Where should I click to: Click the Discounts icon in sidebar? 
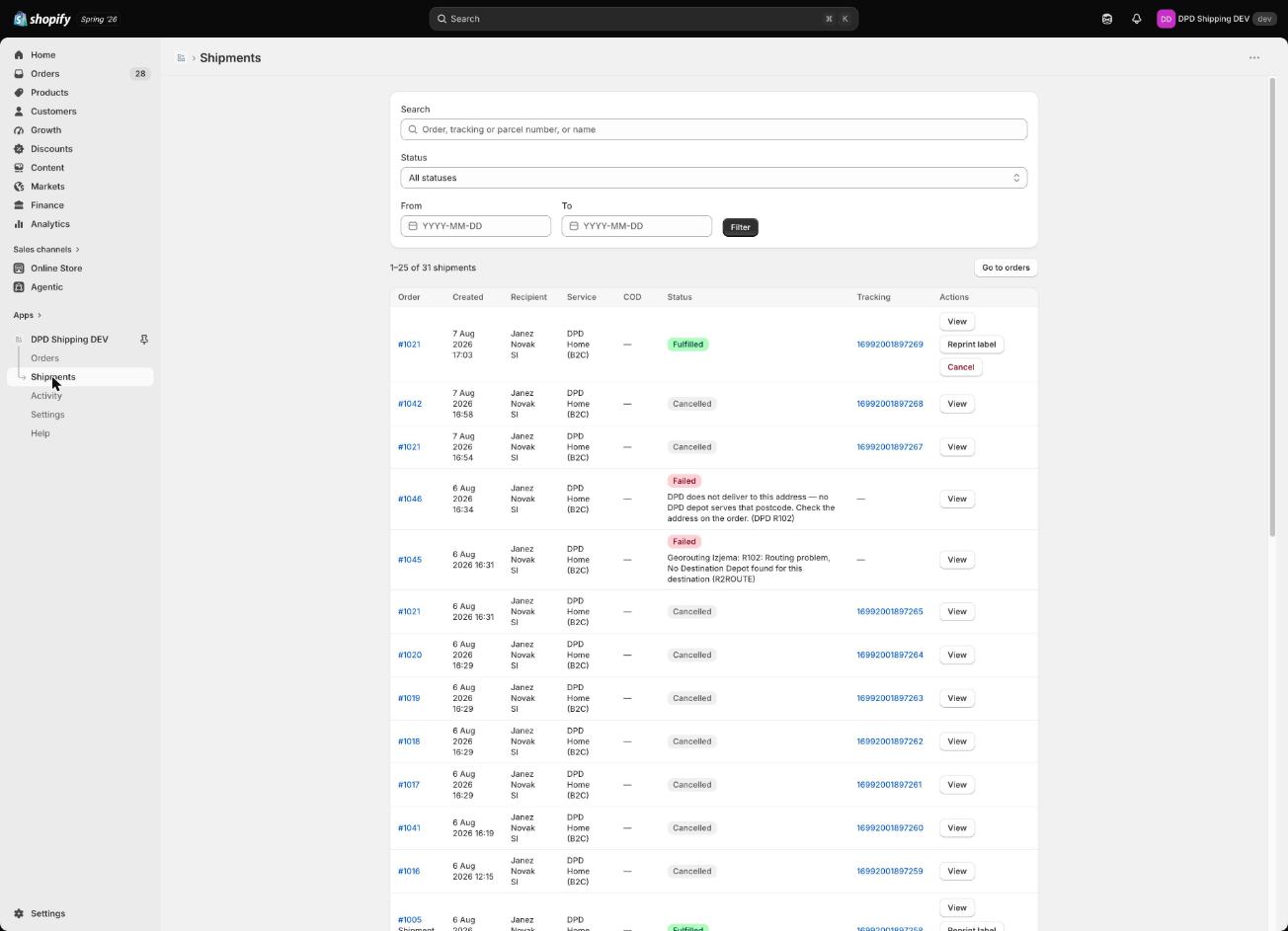19,149
